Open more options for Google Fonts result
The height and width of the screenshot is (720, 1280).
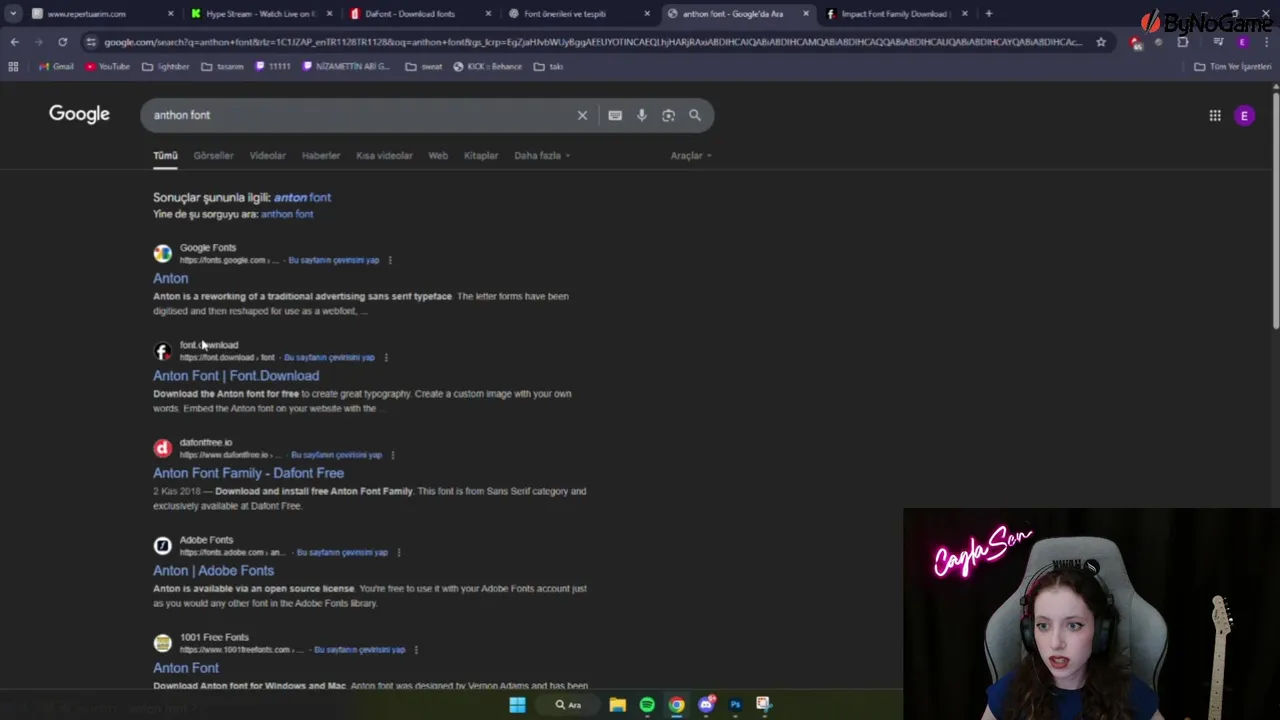(390, 260)
